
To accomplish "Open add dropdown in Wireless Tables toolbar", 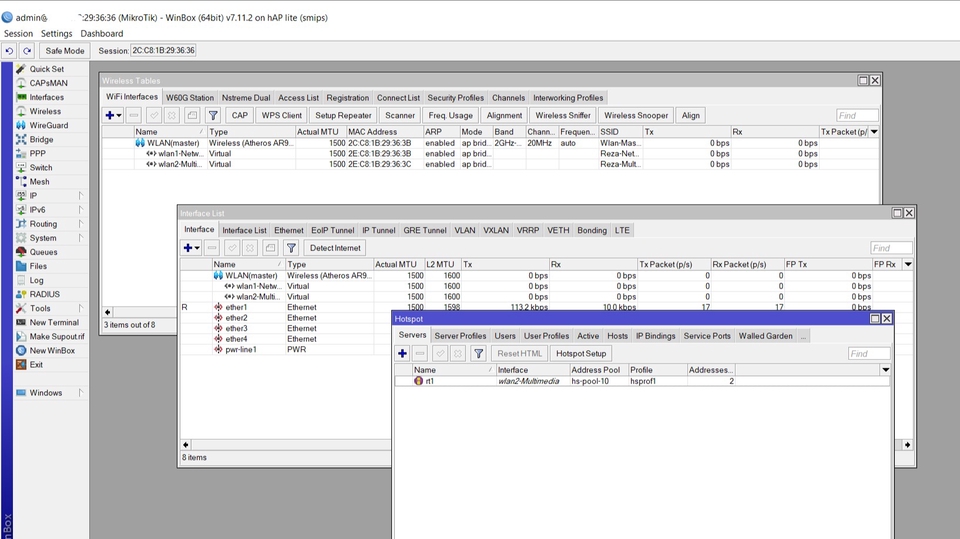I will point(119,115).
